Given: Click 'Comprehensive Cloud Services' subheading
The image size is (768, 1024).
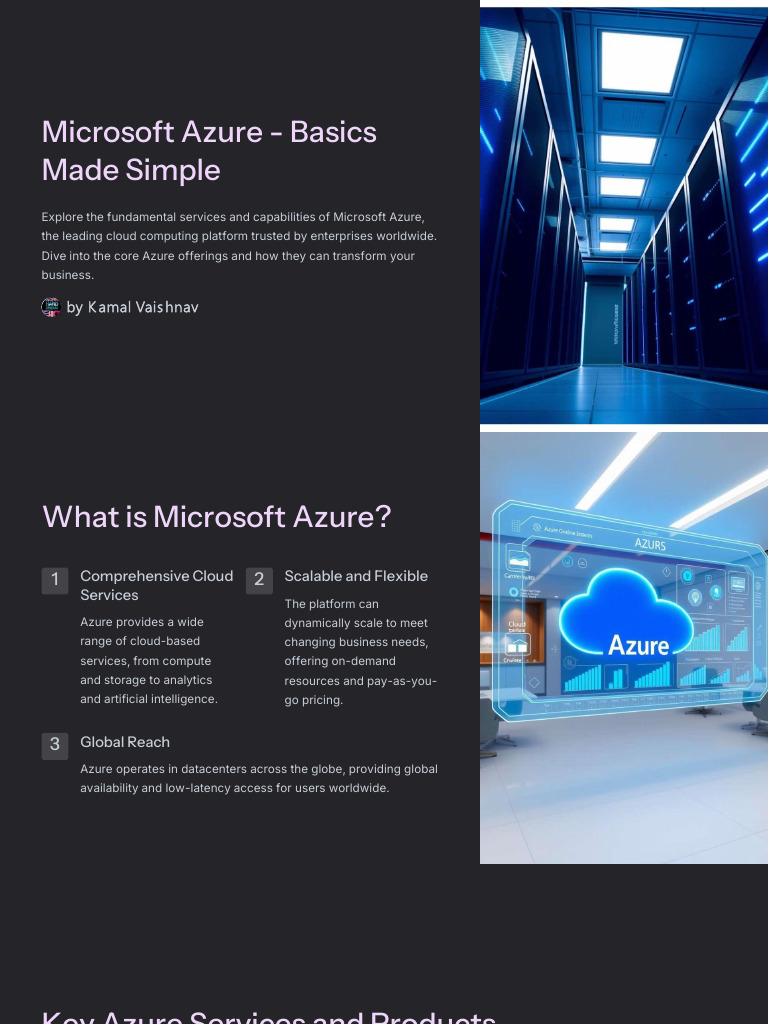Looking at the screenshot, I should point(157,586).
